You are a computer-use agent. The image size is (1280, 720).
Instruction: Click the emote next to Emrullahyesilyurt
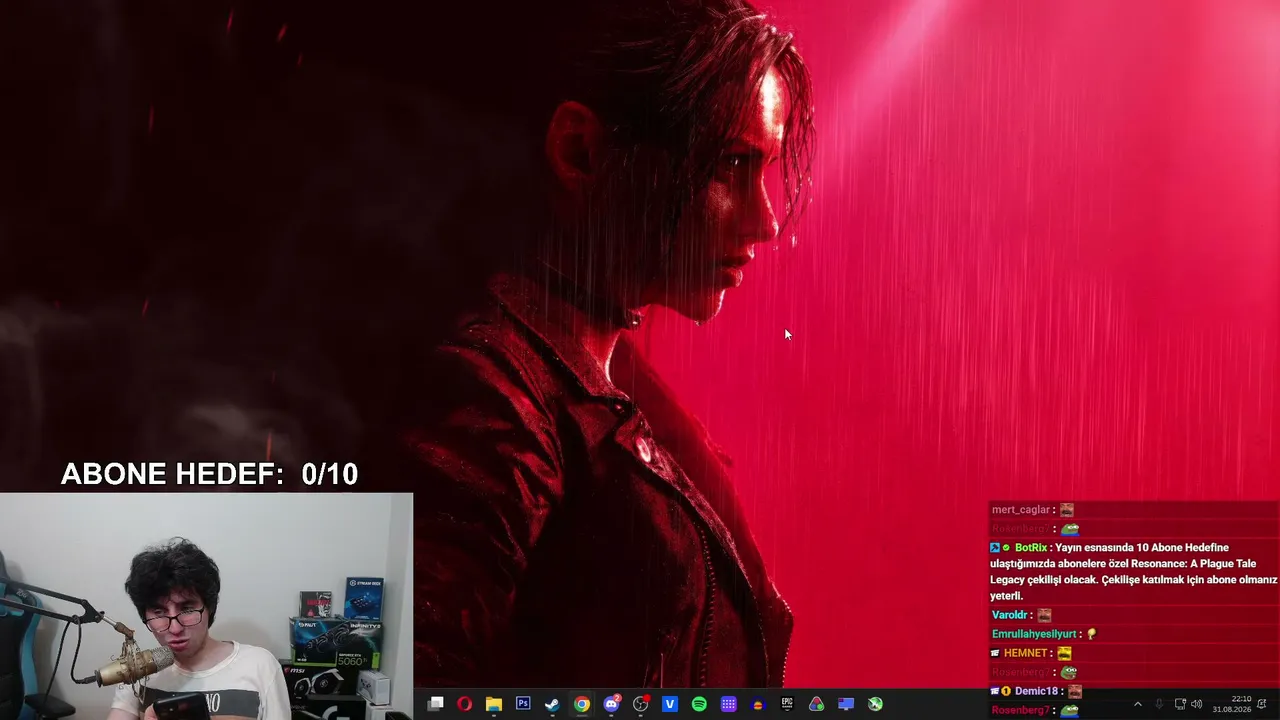(1091, 634)
